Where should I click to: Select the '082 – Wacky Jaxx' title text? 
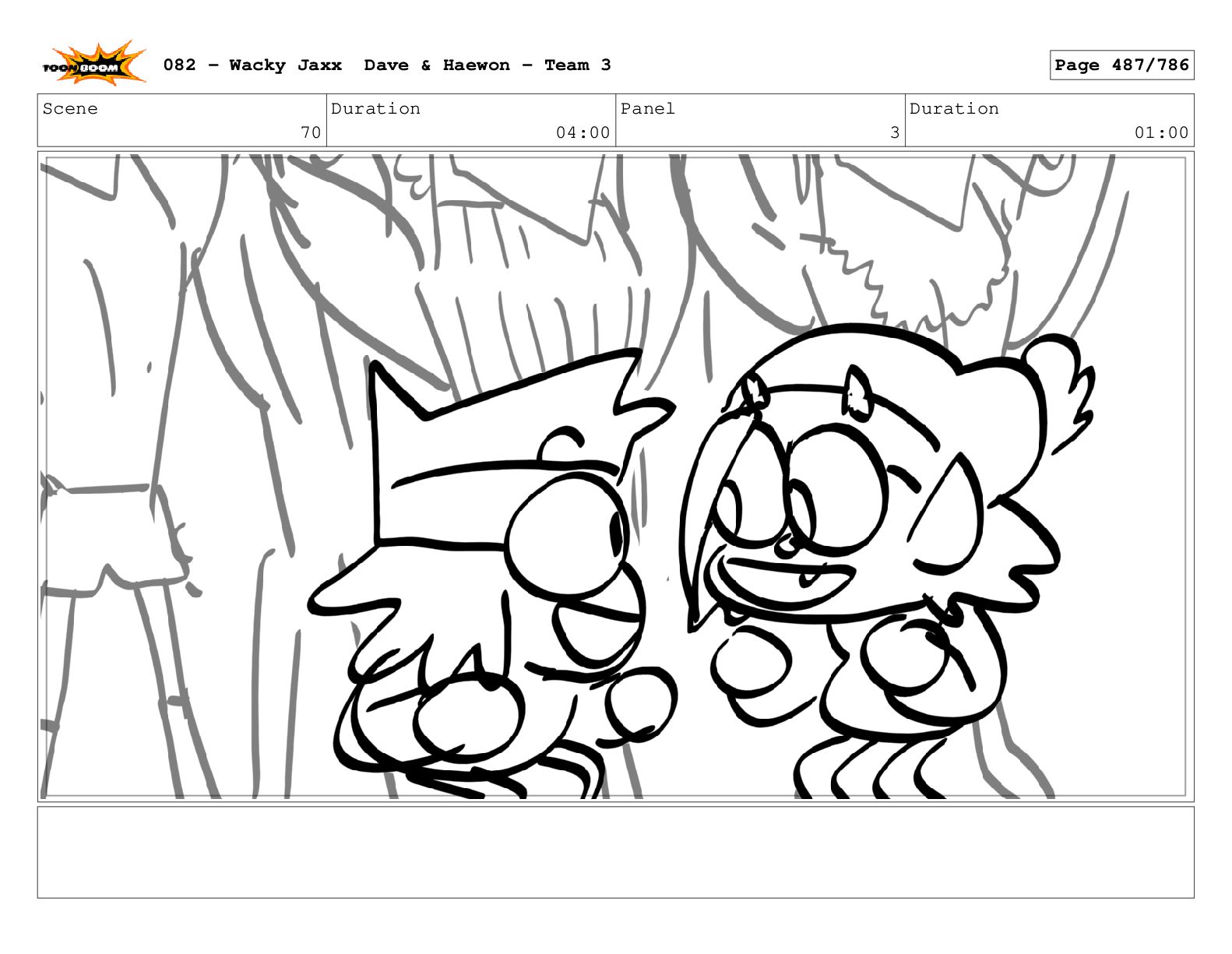(x=252, y=65)
